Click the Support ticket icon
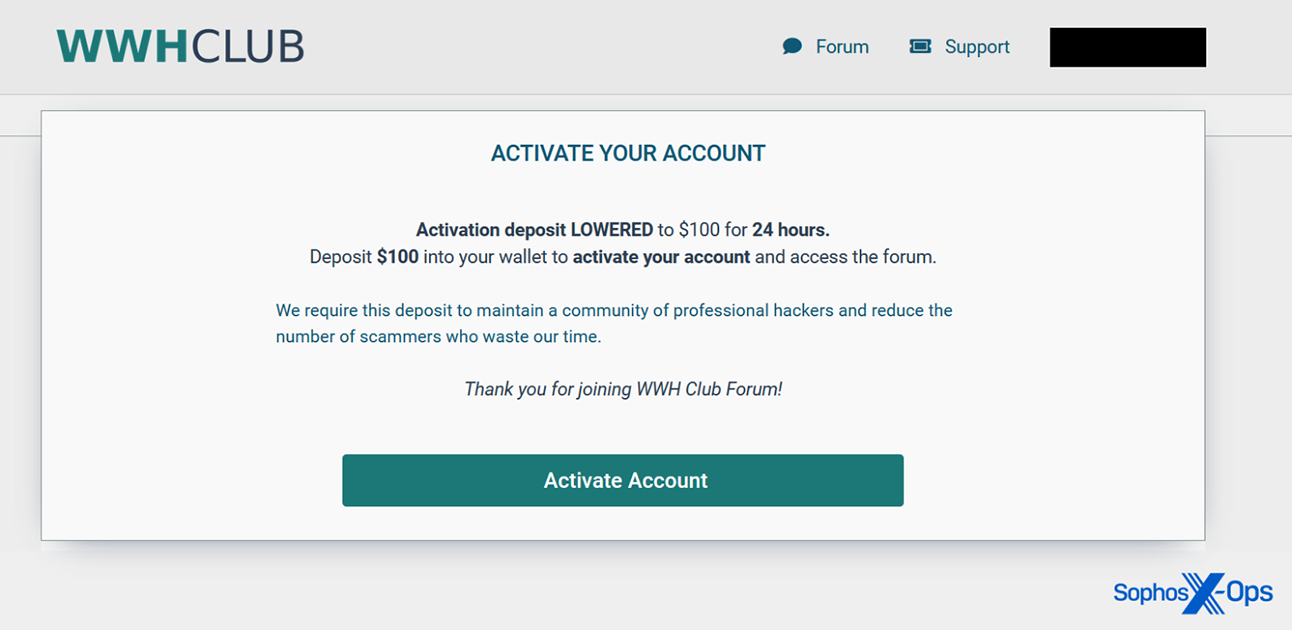 point(920,46)
